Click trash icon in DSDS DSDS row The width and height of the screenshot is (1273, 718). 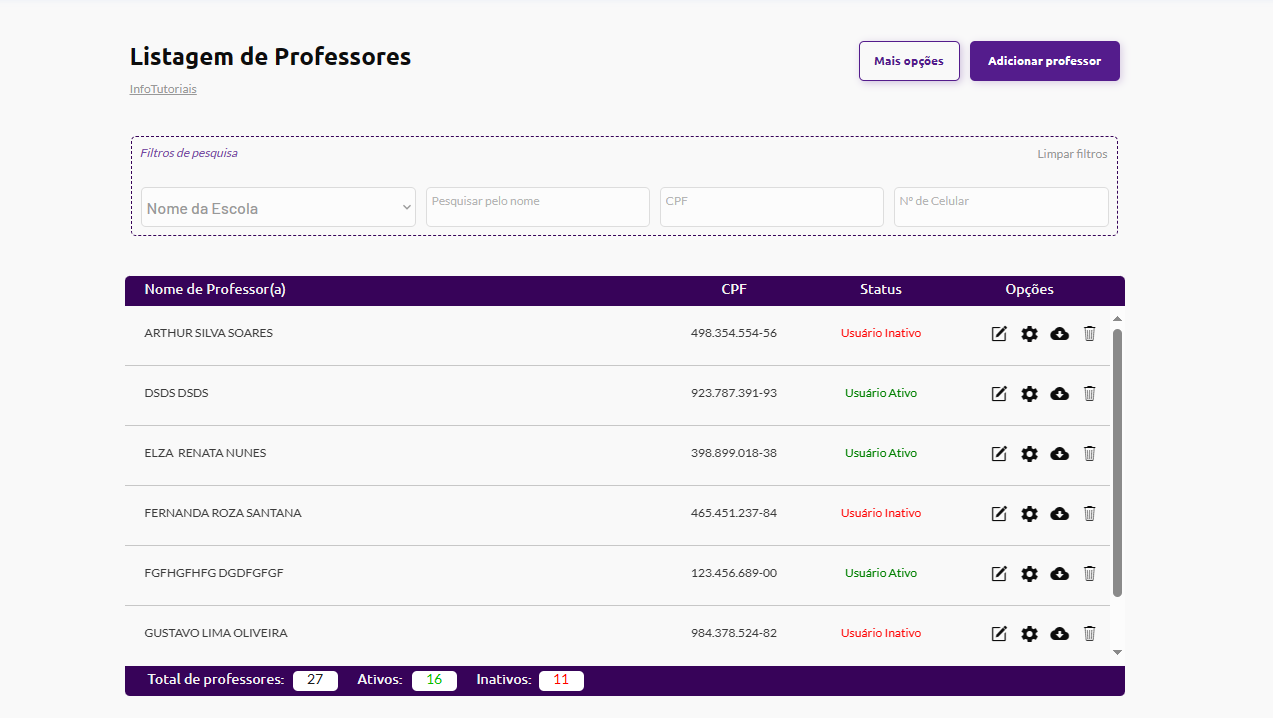click(x=1090, y=393)
